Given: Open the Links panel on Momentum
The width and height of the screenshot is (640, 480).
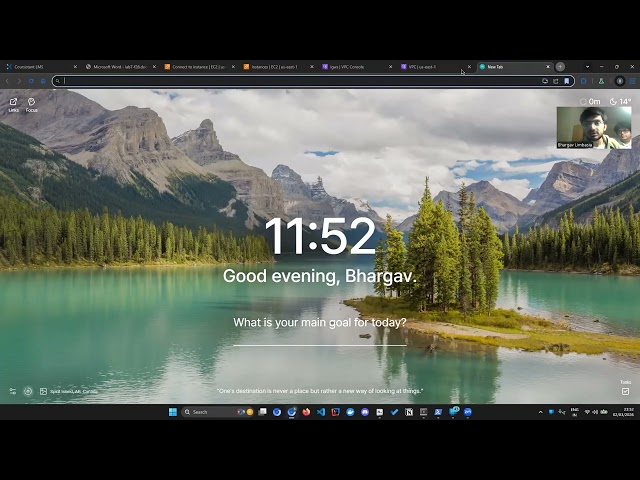Looking at the screenshot, I should point(13,105).
